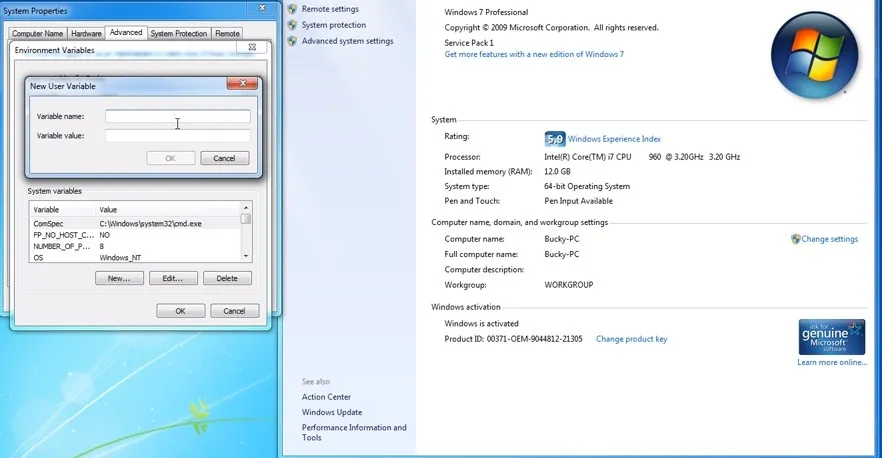This screenshot has width=882, height=458.
Task: Close the System Properties window
Action: [x=262, y=8]
